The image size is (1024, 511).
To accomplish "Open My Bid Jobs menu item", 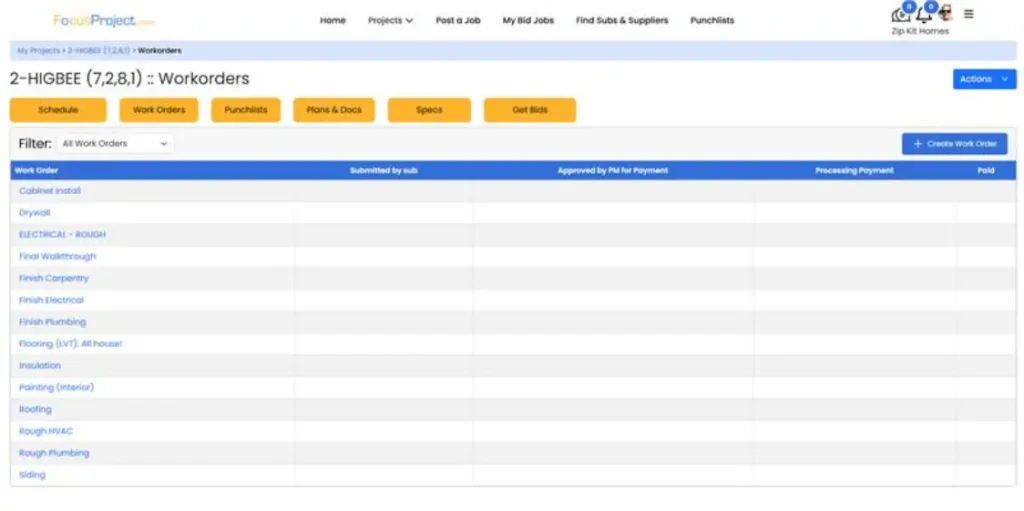I will coord(528,20).
